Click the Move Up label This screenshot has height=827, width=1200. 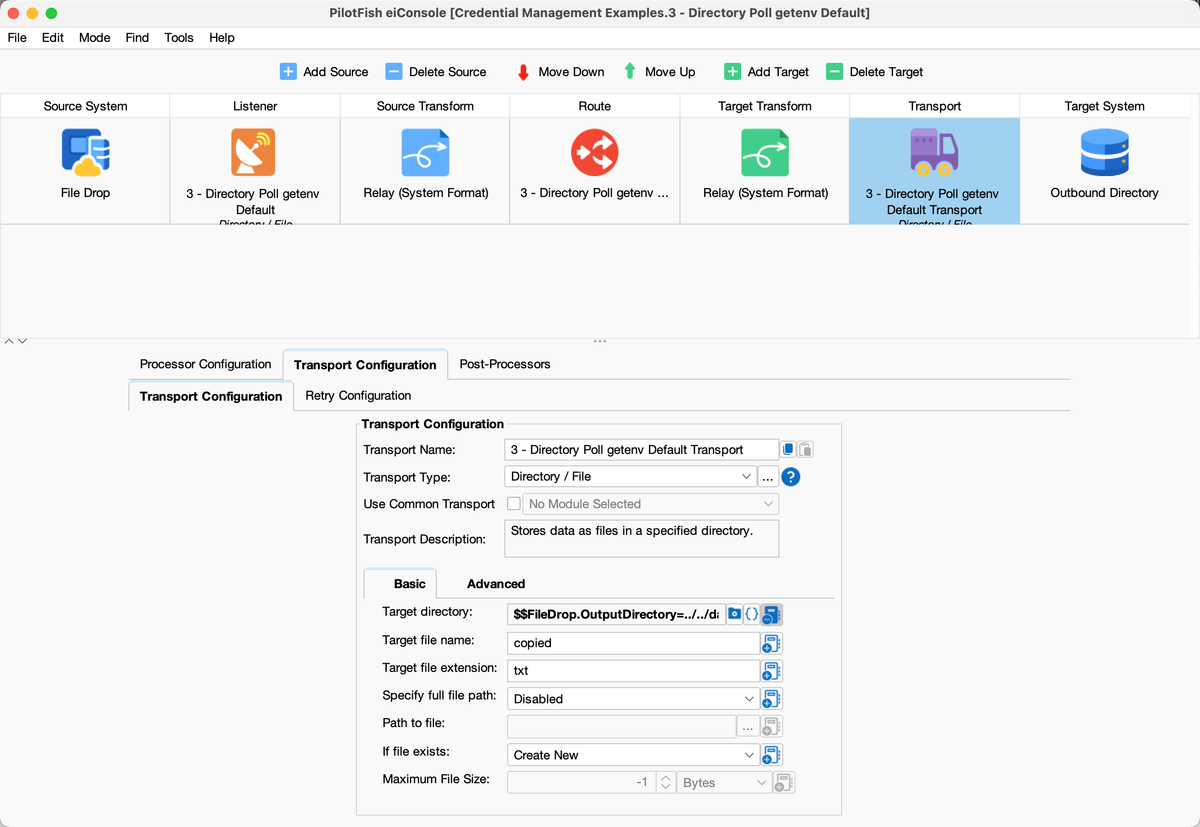pos(670,72)
